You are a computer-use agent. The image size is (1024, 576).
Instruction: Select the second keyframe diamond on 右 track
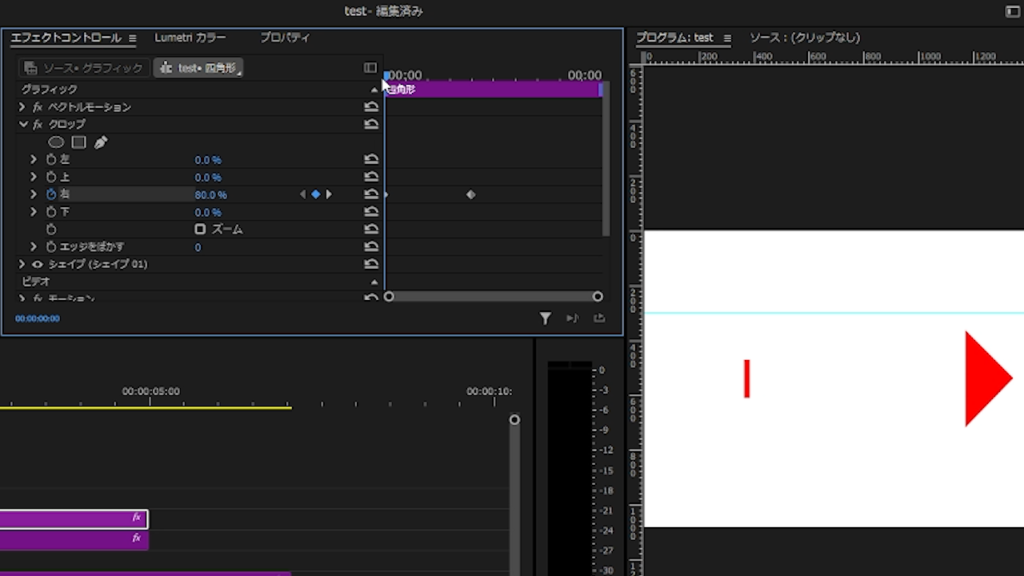tap(471, 195)
